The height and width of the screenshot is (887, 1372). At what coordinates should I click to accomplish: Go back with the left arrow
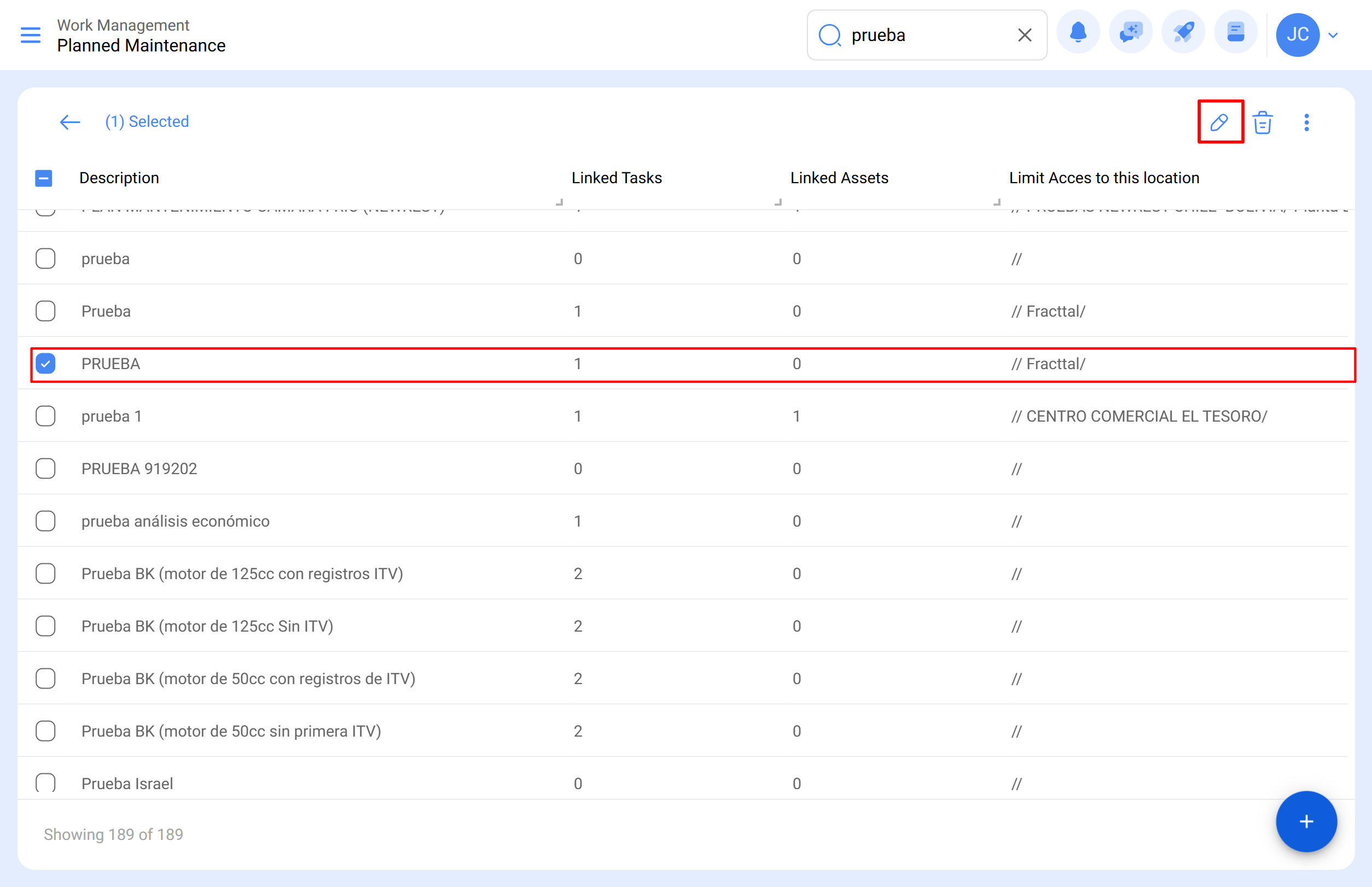point(69,122)
